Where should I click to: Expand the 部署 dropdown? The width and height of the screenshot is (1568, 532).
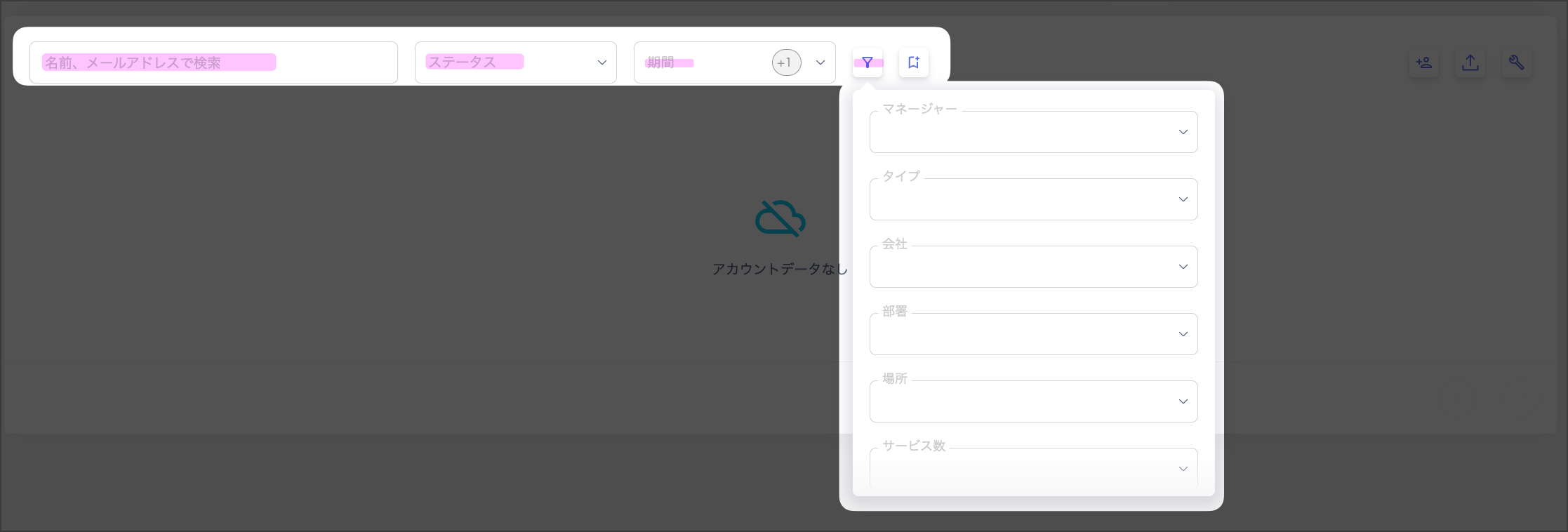click(x=1034, y=333)
